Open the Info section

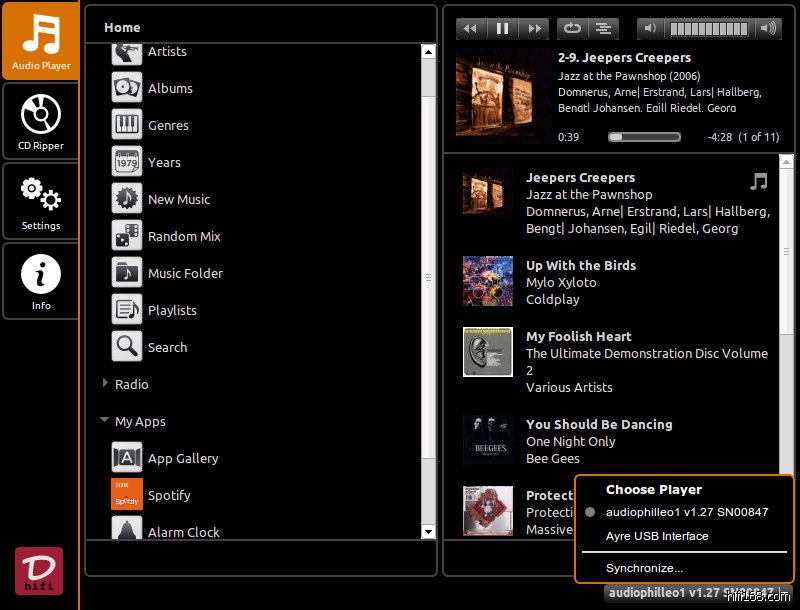40,282
